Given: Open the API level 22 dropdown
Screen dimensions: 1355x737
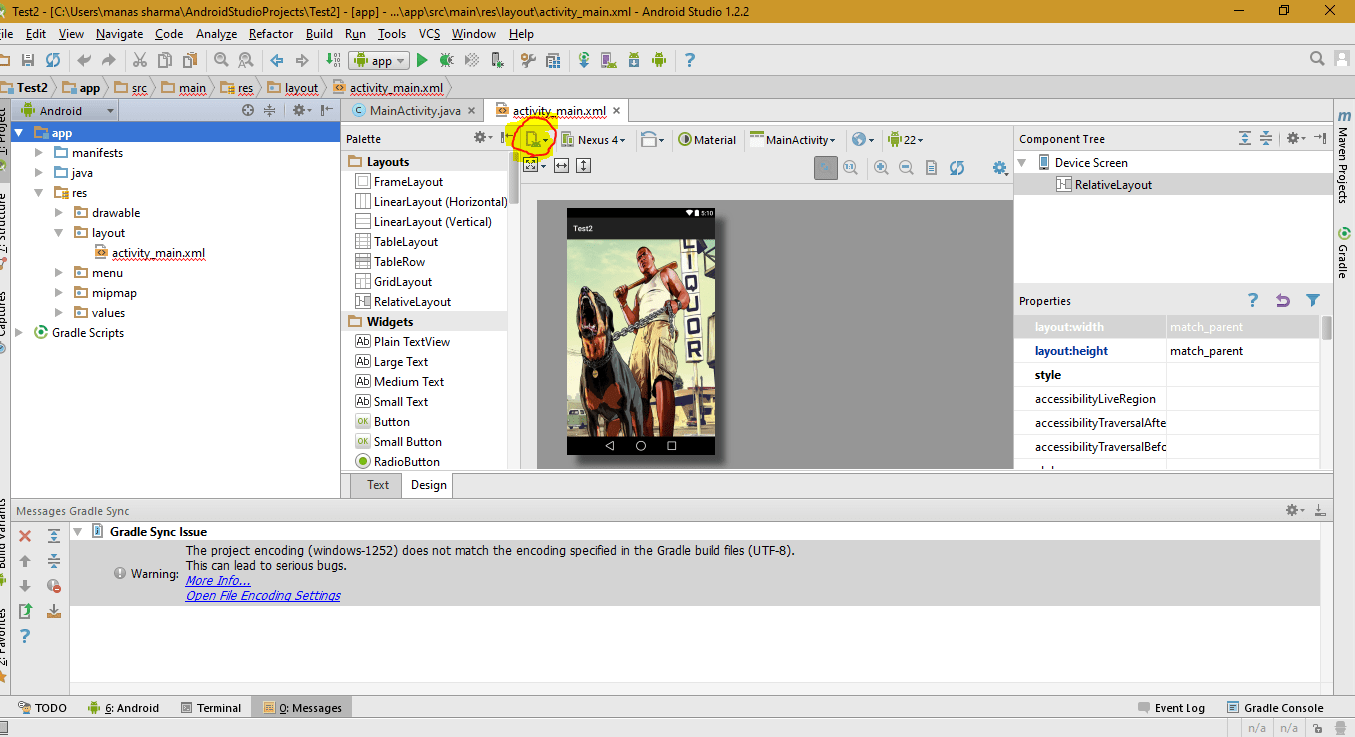Looking at the screenshot, I should point(906,140).
